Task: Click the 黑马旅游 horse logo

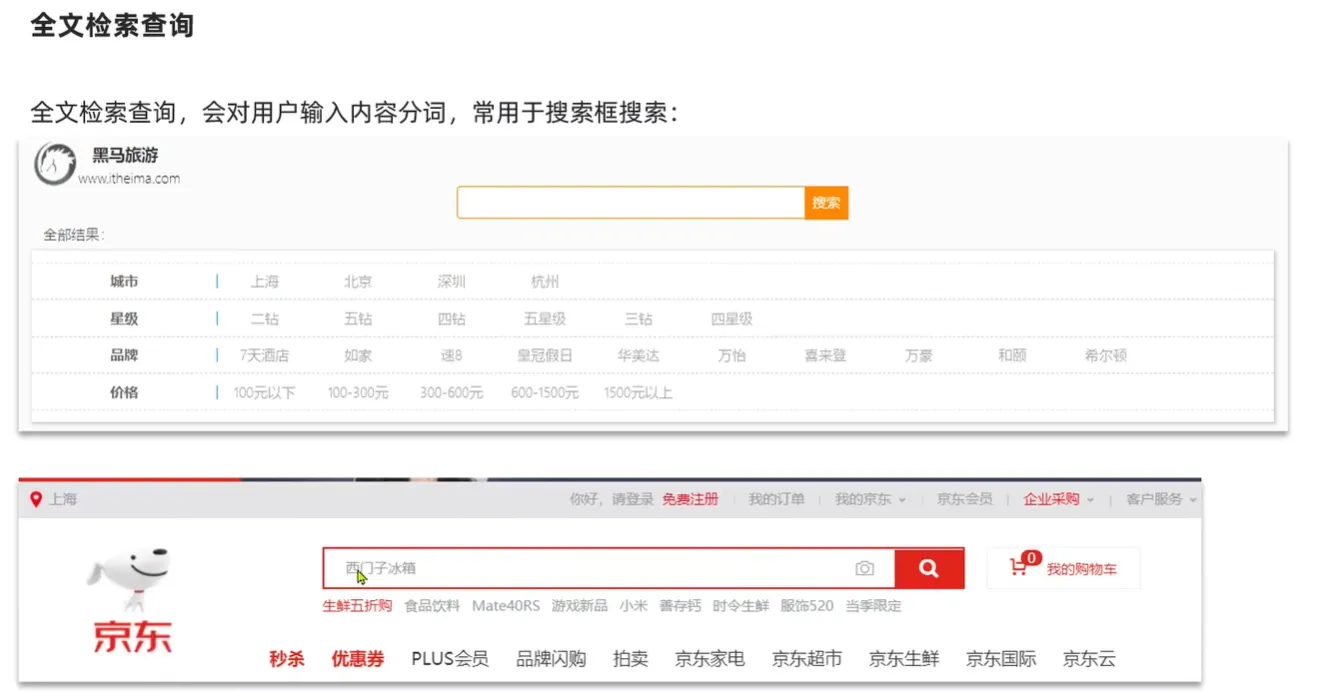Action: [x=55, y=164]
